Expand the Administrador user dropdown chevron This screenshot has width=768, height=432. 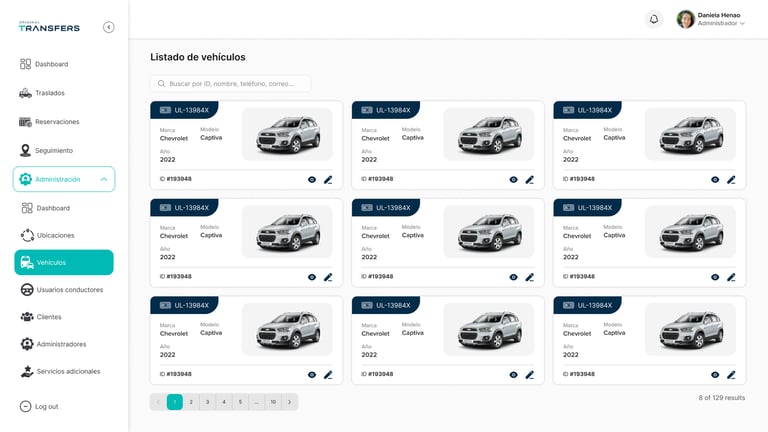[743, 24]
